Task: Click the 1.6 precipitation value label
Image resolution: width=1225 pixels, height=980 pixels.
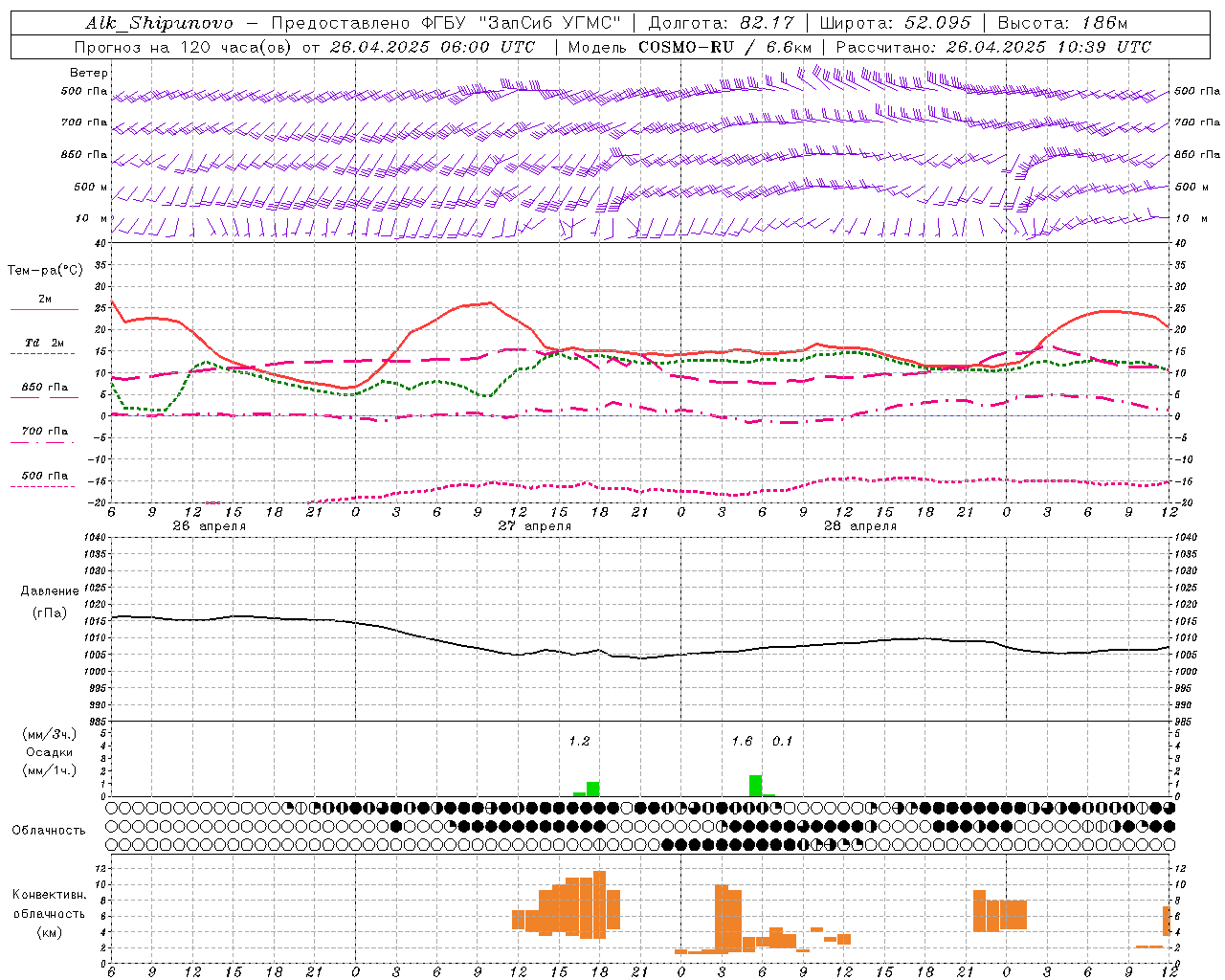Action: tap(742, 741)
